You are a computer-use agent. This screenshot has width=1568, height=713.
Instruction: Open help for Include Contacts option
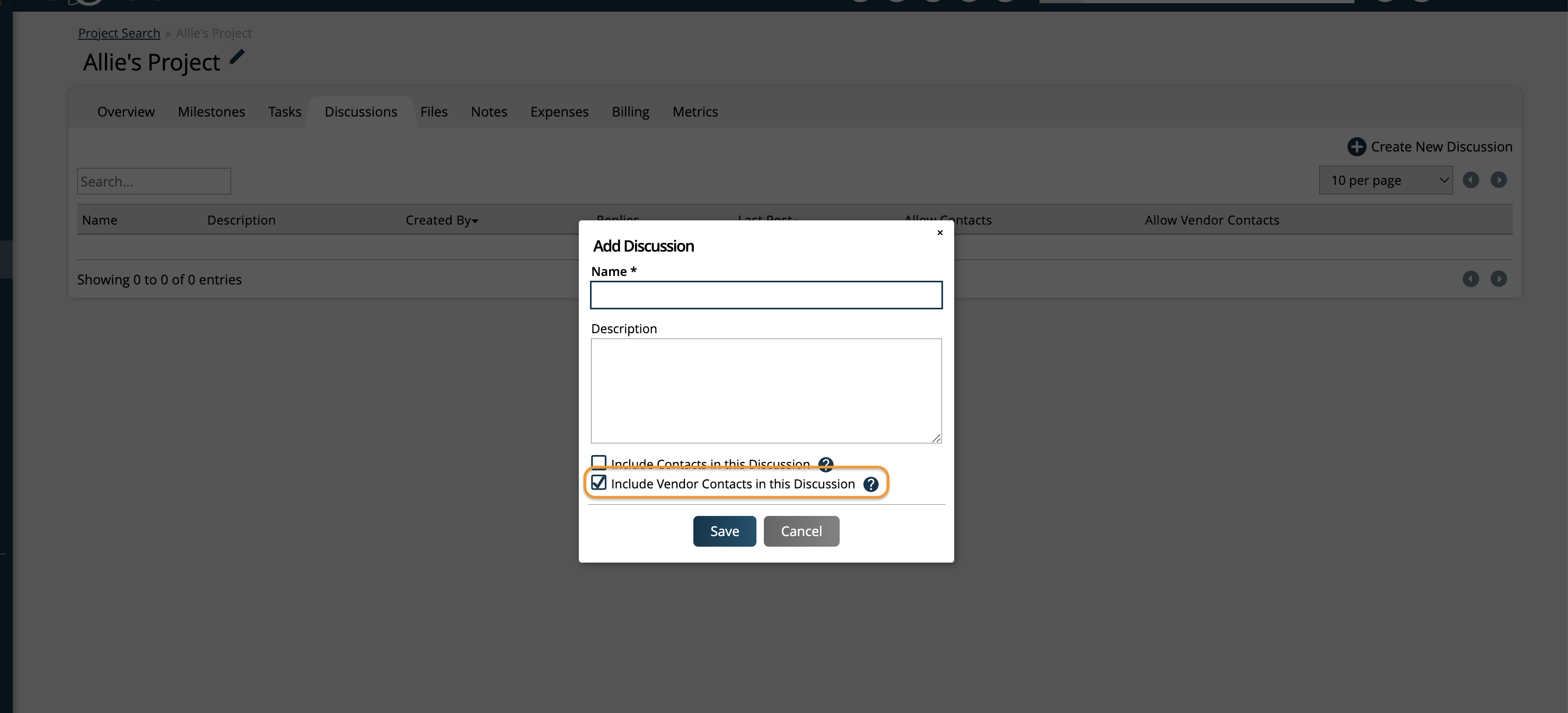(x=825, y=464)
